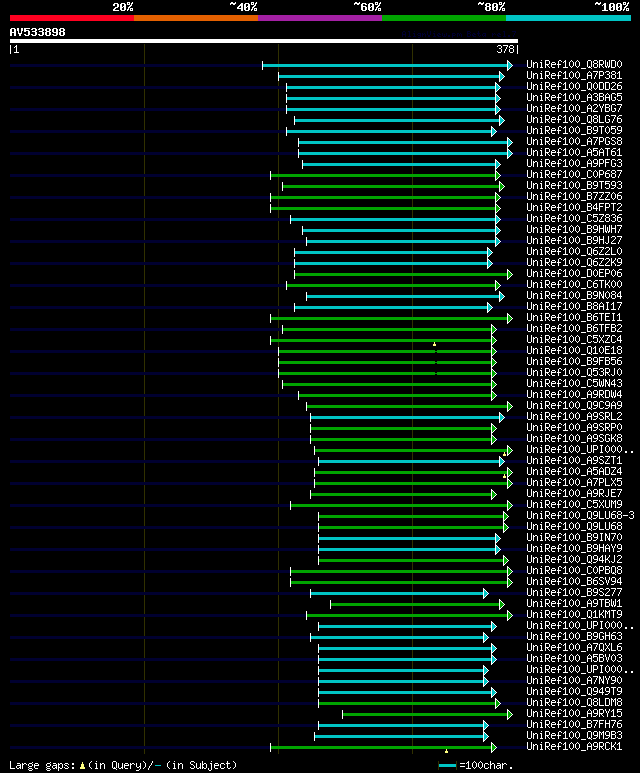Select the UniRef100_Q6Z2L0 label
640x773 pixels.
(574, 251)
